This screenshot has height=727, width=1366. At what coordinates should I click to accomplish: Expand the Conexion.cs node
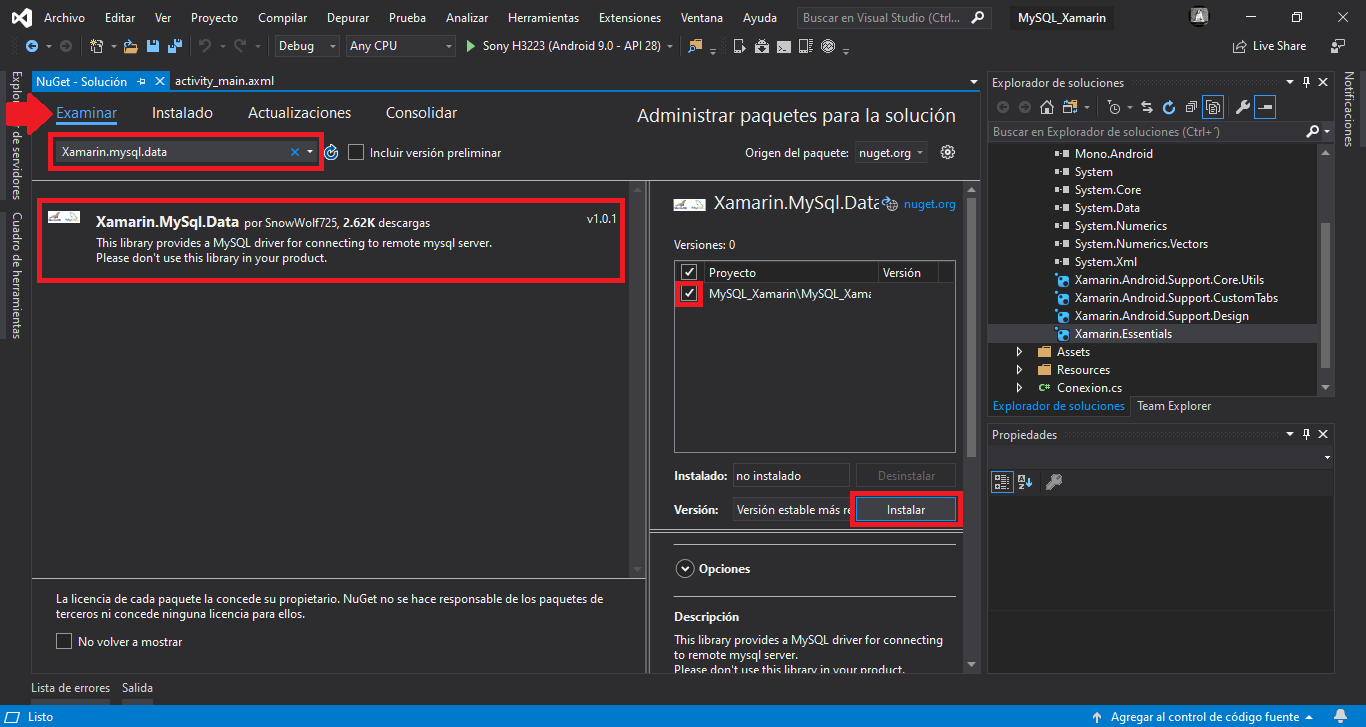click(x=1019, y=388)
